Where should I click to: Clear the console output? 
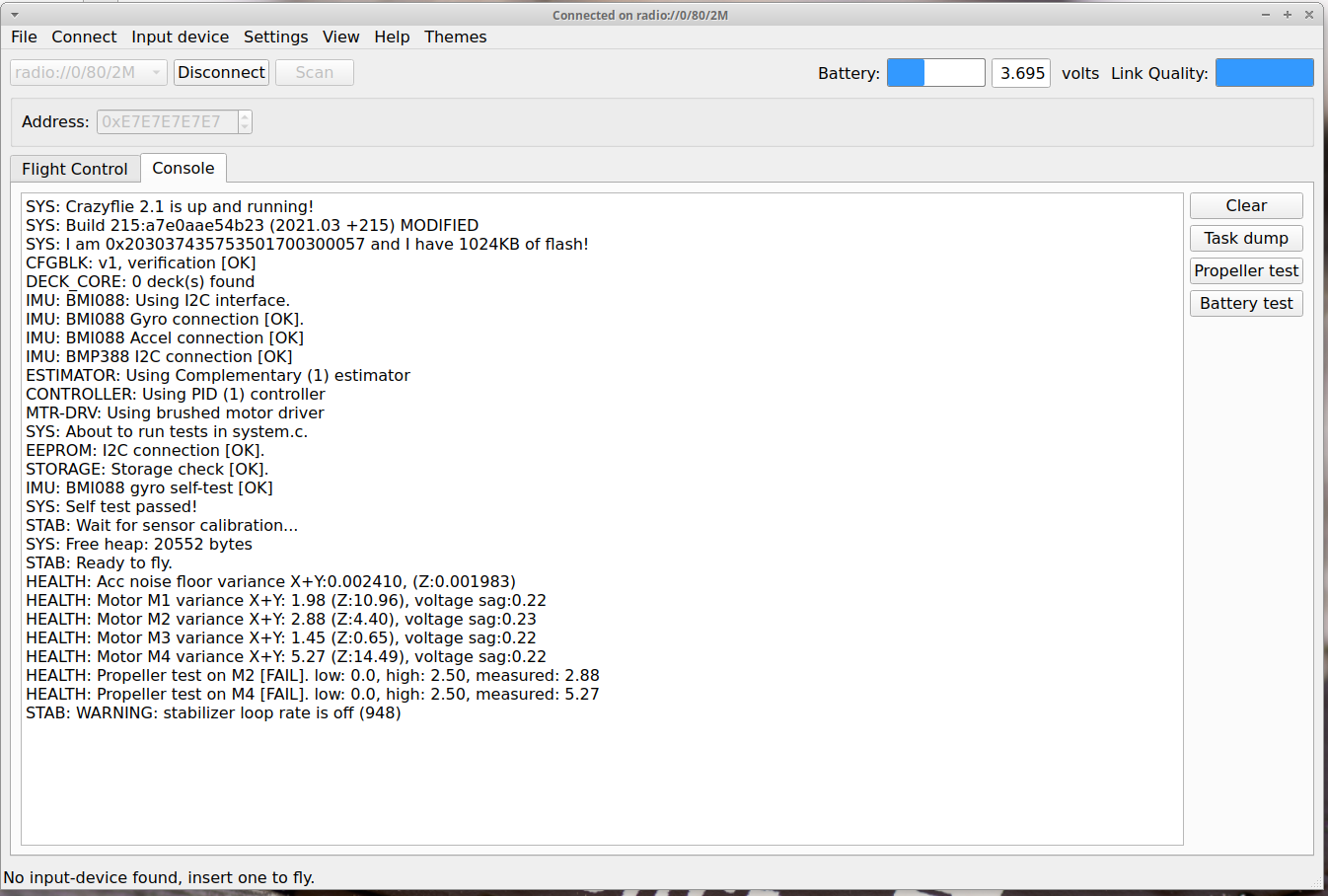click(x=1245, y=205)
